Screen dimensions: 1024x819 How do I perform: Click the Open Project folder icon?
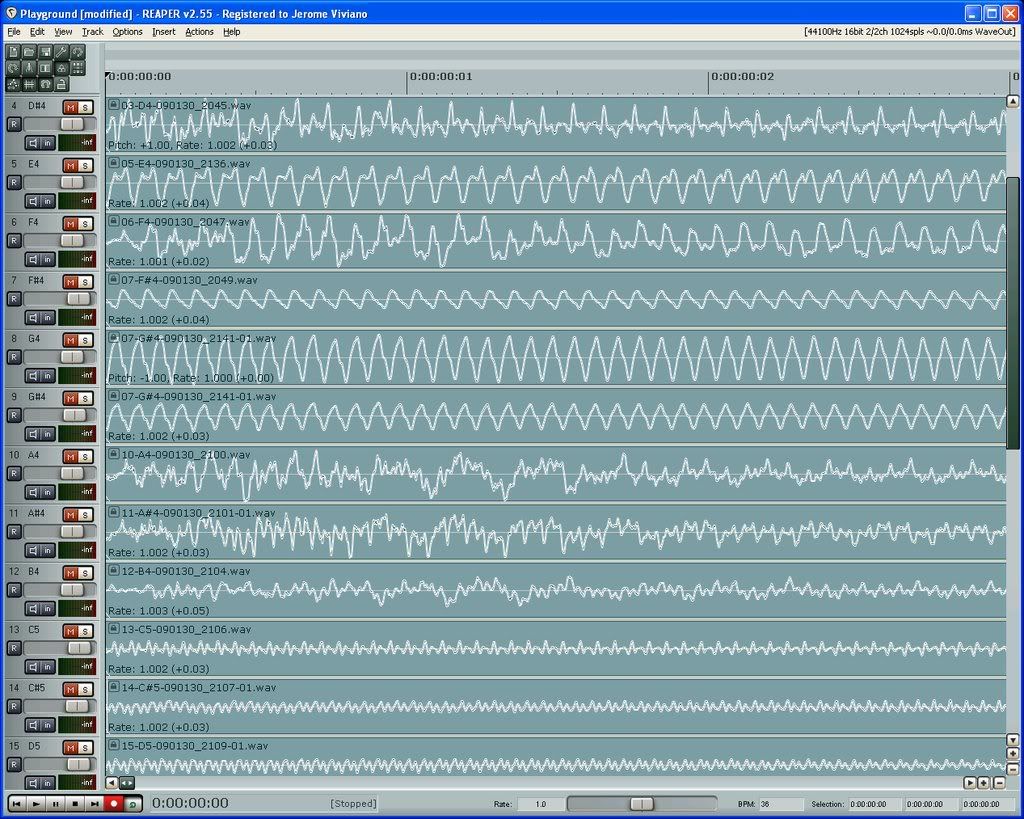click(x=29, y=52)
